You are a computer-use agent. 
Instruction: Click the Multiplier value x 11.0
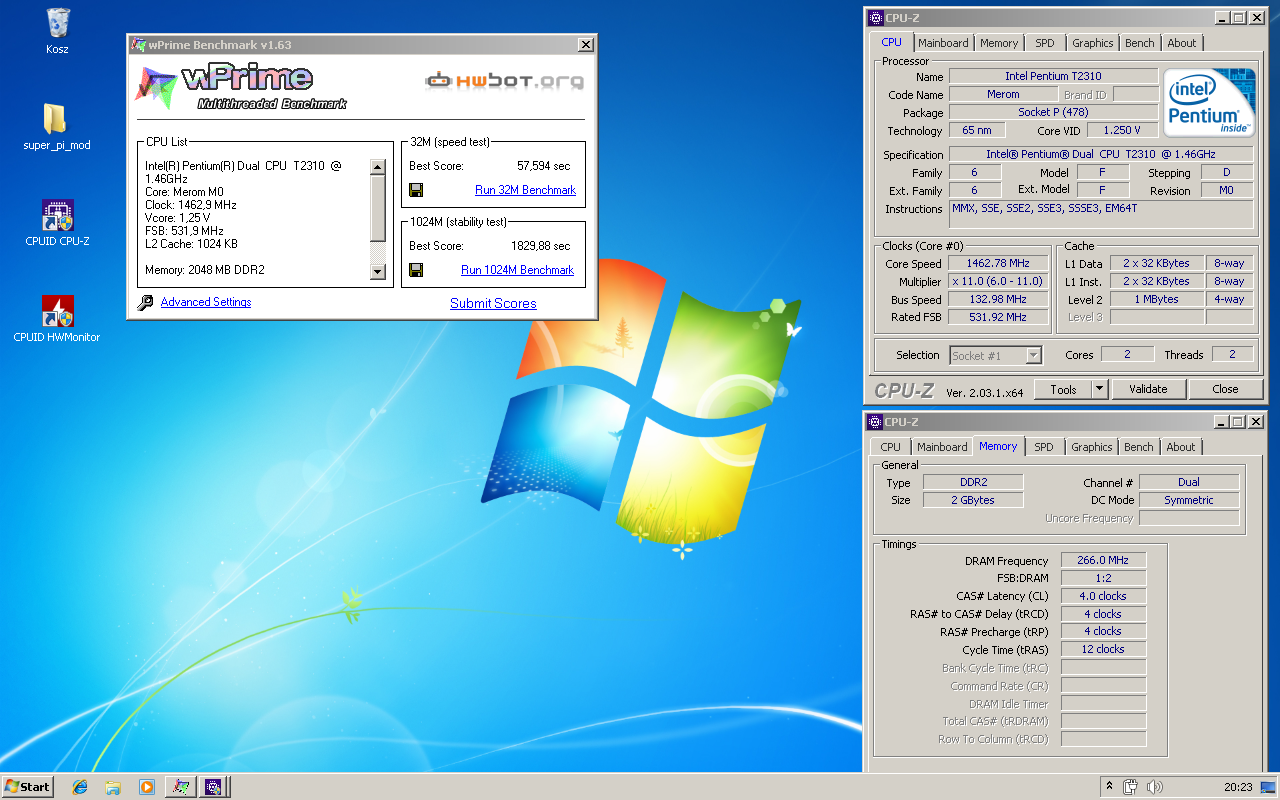(997, 282)
